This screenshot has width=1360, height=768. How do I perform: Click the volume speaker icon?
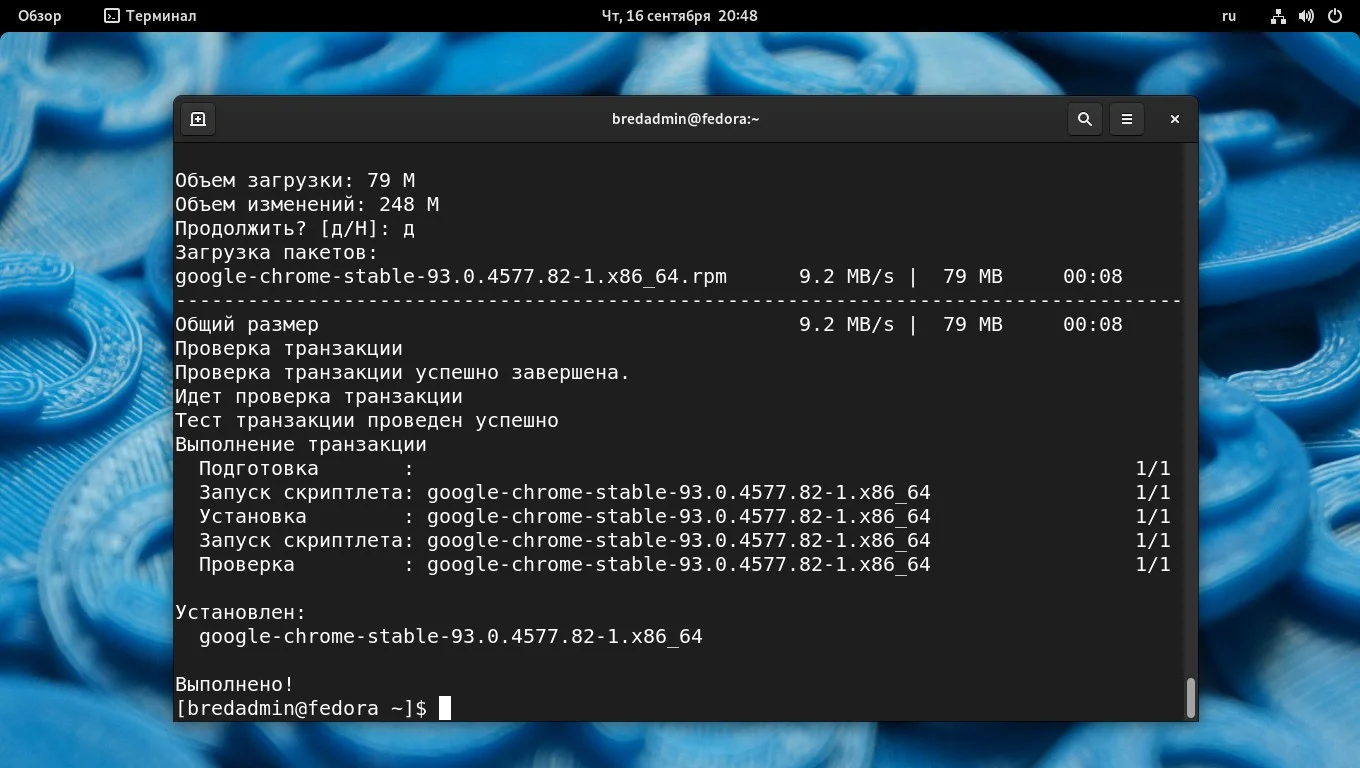click(x=1306, y=16)
